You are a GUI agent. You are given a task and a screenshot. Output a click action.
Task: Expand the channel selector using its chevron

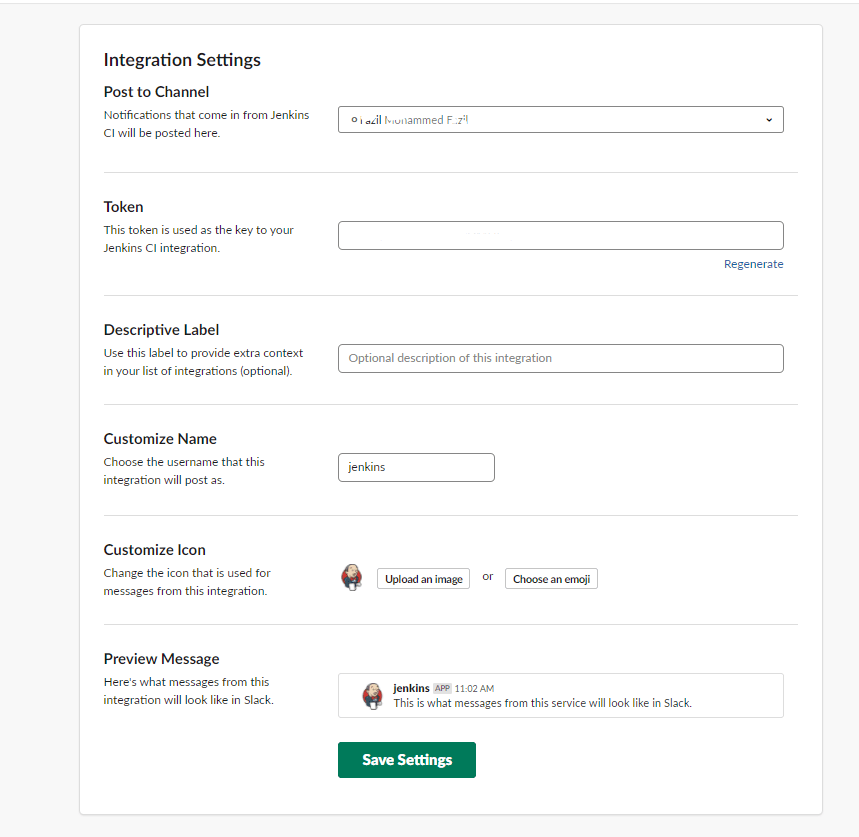coord(769,119)
